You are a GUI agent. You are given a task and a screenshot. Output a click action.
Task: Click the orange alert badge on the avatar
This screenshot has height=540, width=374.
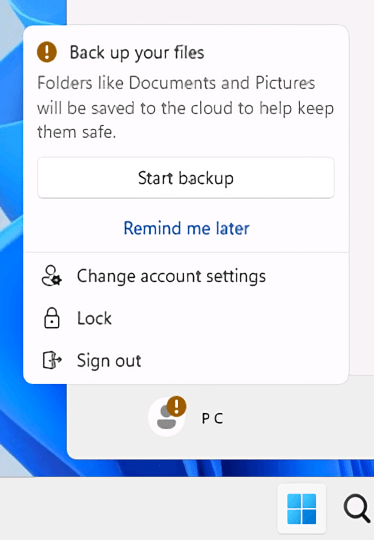tap(176, 406)
